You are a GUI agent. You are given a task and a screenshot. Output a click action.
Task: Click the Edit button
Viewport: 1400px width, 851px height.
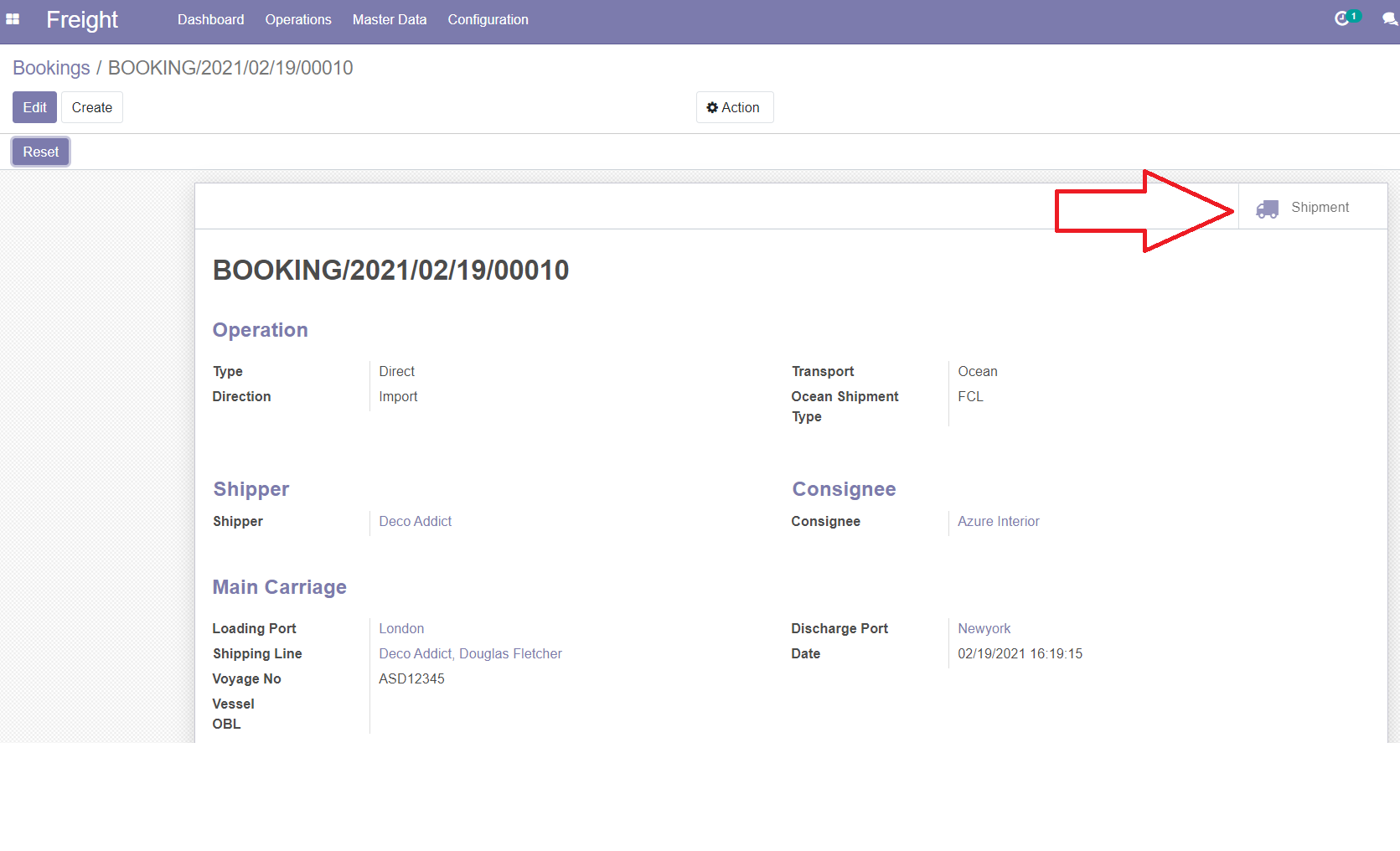34,107
